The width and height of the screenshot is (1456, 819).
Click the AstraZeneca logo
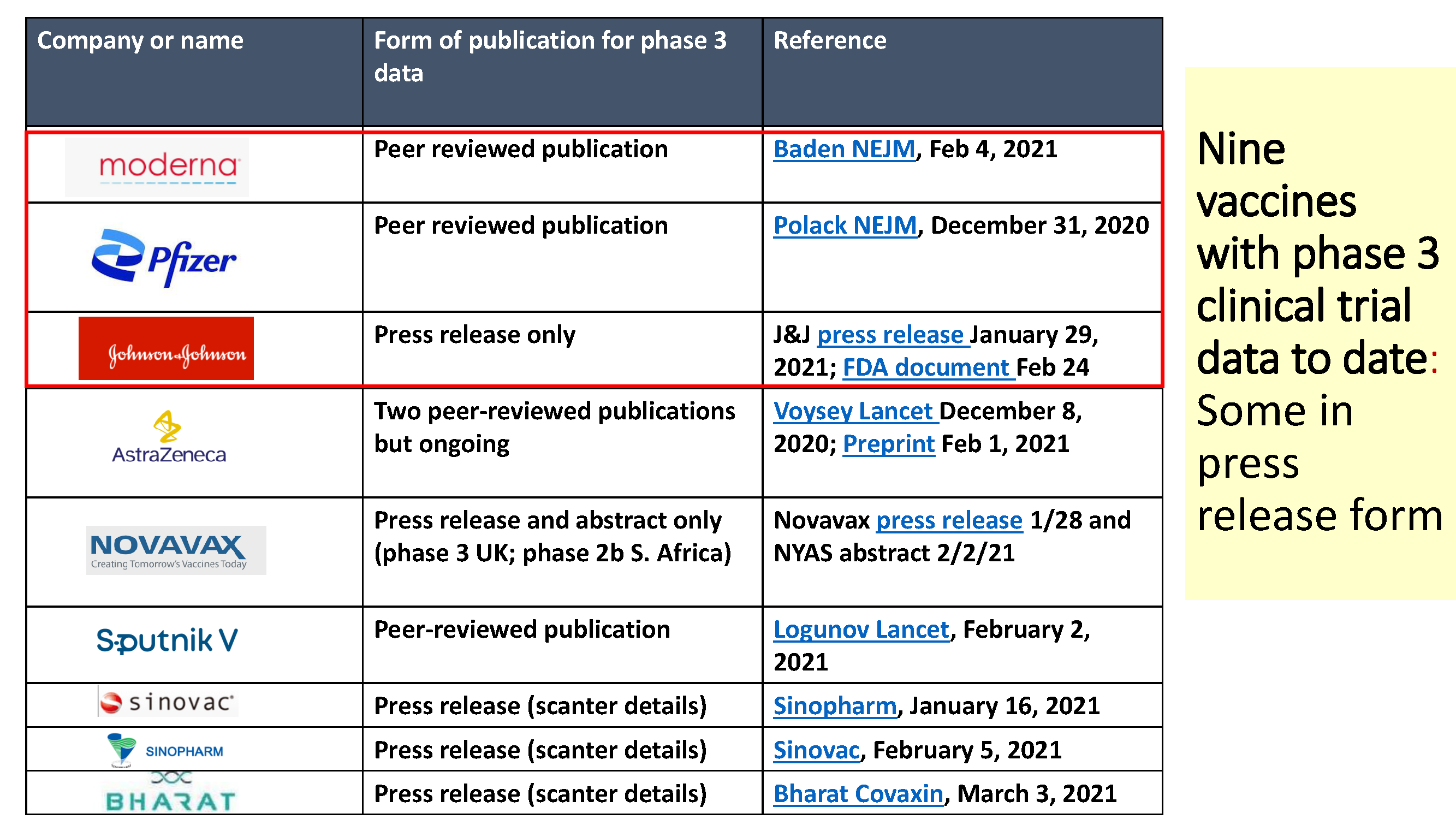click(169, 437)
